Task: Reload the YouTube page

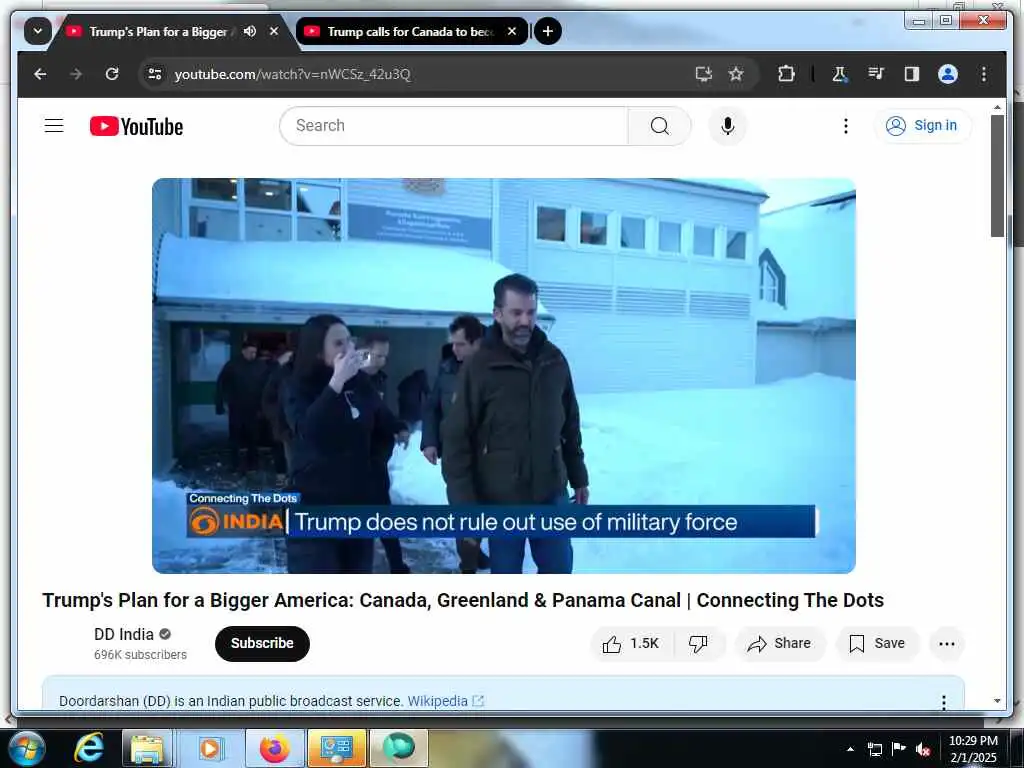Action: [x=112, y=74]
